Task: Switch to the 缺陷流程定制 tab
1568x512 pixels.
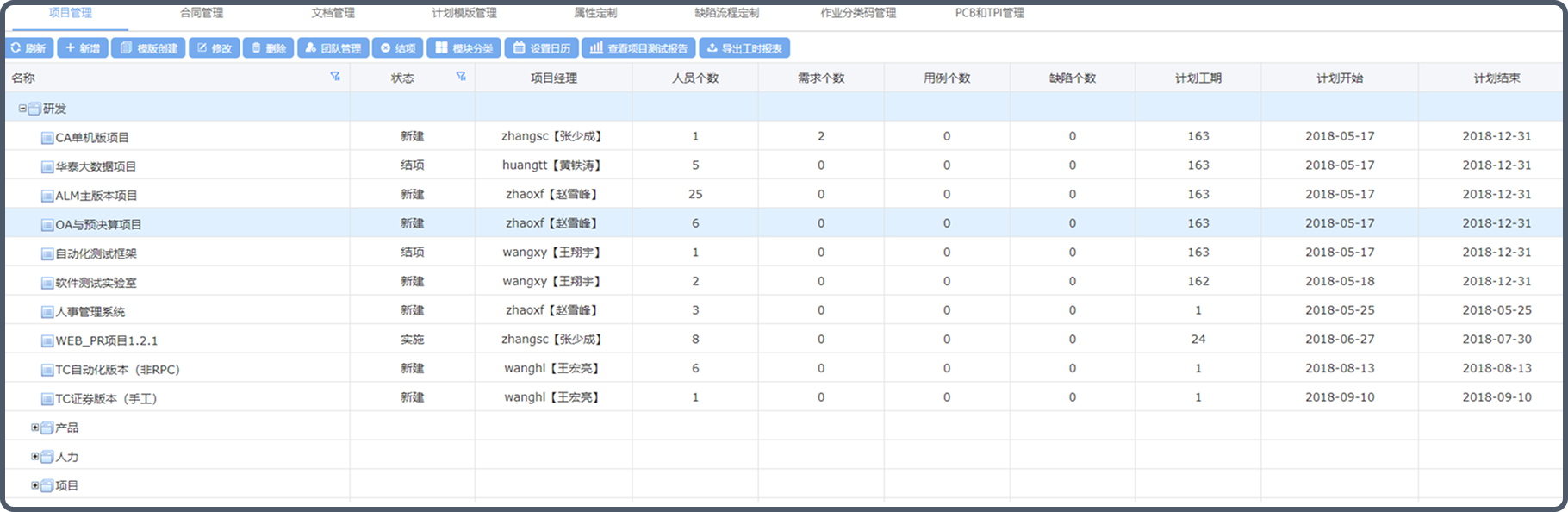Action: point(726,13)
